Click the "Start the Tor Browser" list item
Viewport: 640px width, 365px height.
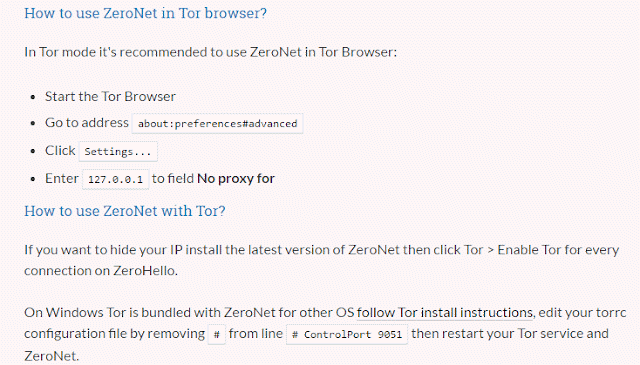(110, 96)
